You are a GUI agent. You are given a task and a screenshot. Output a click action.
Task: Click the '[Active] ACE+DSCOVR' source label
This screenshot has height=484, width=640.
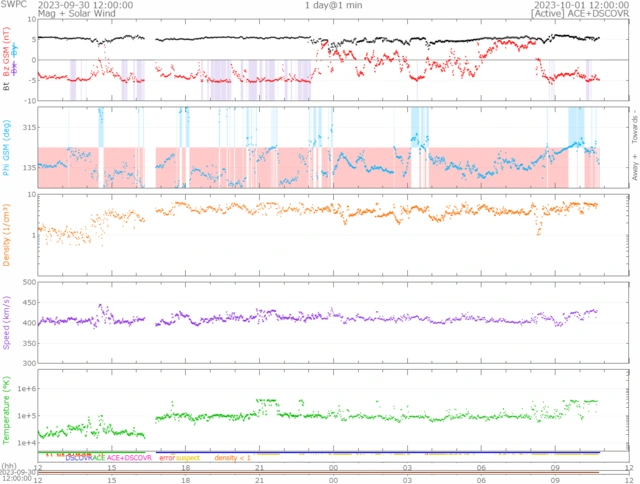coord(580,13)
